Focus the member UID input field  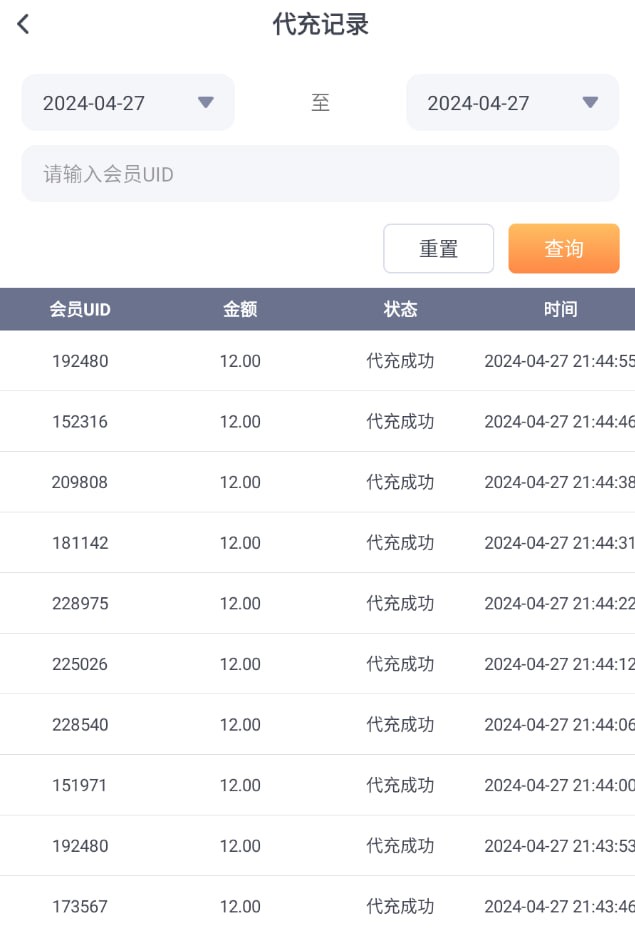click(320, 174)
